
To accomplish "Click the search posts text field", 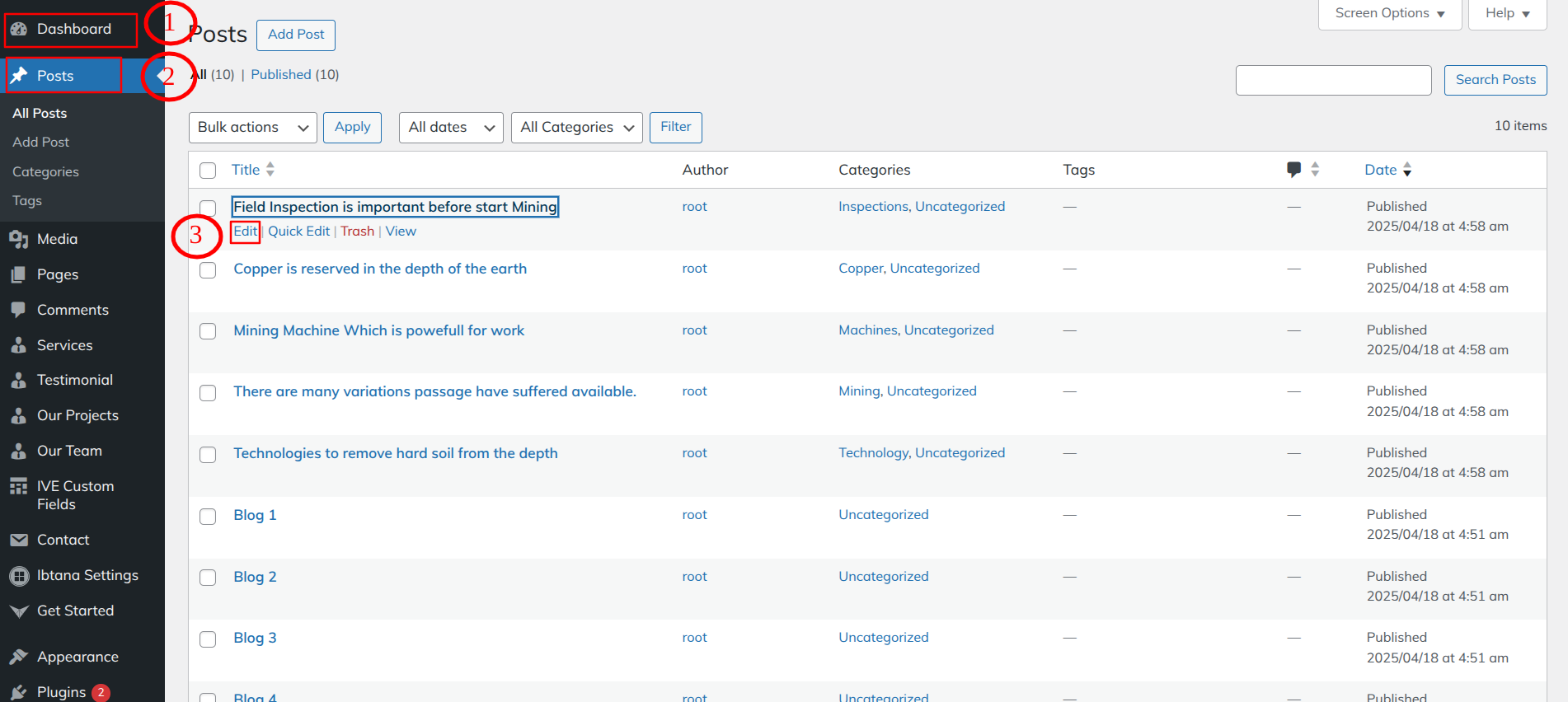I will pyautogui.click(x=1333, y=80).
